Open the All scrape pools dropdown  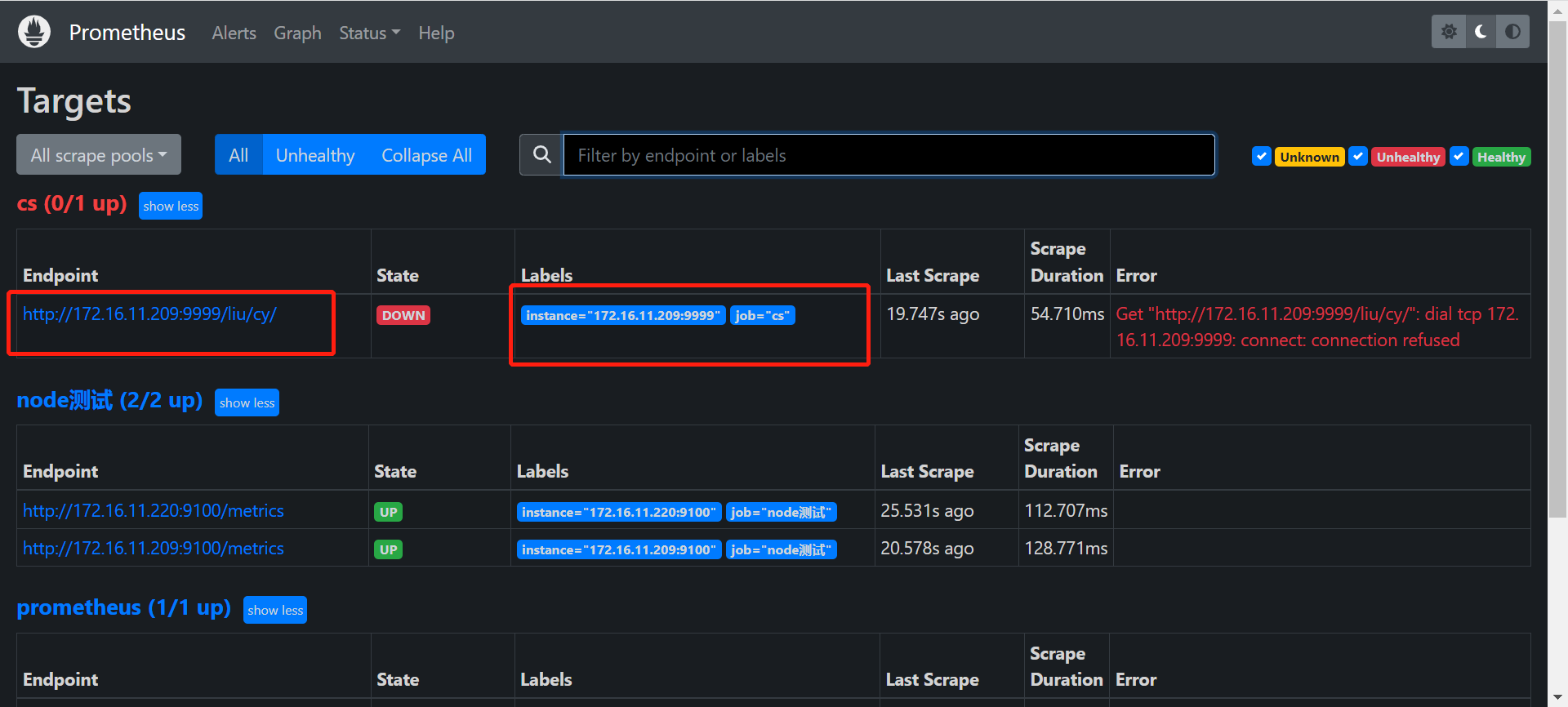(99, 155)
